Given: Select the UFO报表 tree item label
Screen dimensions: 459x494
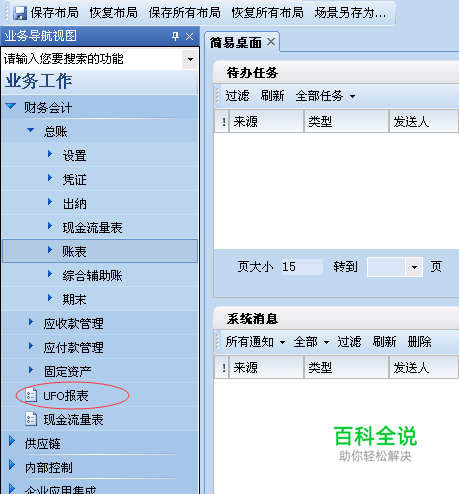Looking at the screenshot, I should [66, 396].
